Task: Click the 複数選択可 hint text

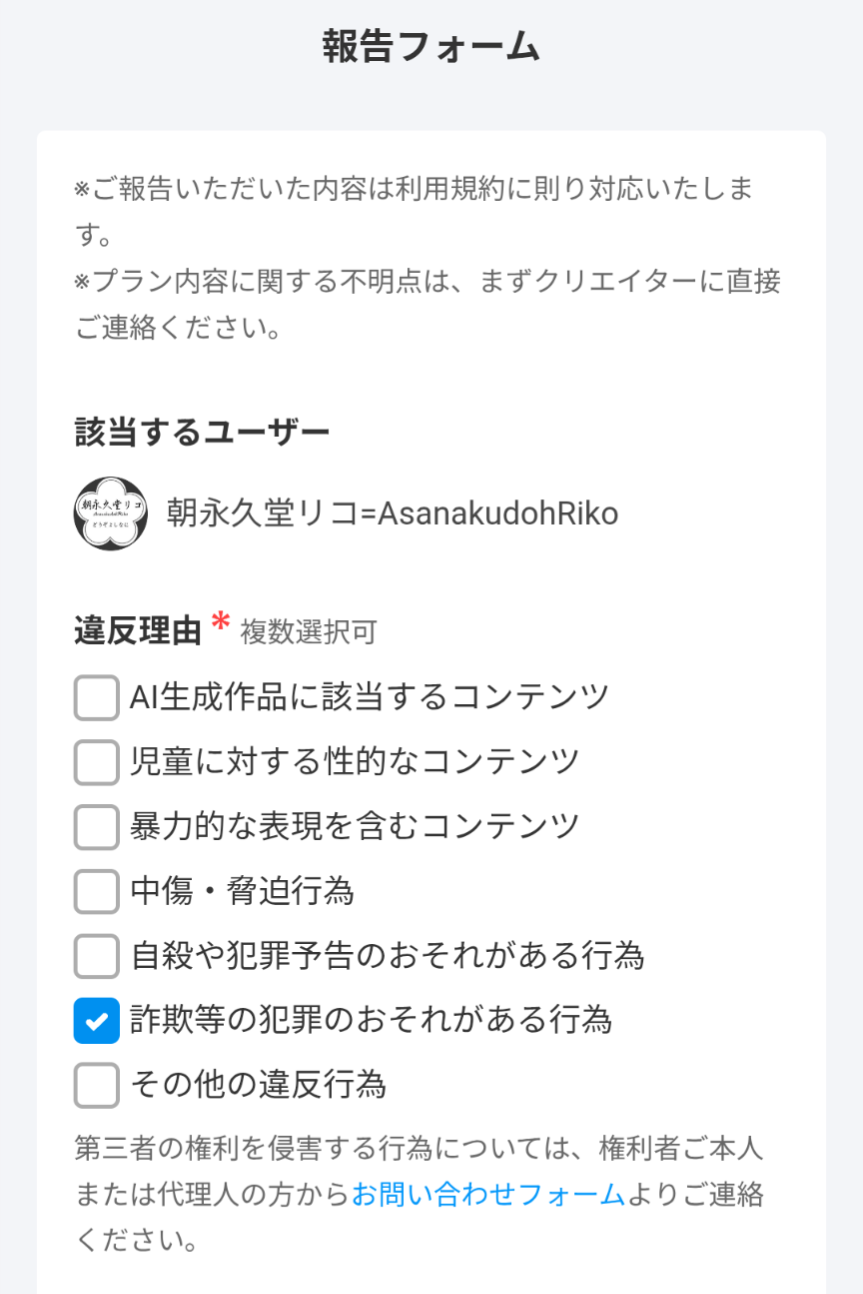Action: point(308,632)
